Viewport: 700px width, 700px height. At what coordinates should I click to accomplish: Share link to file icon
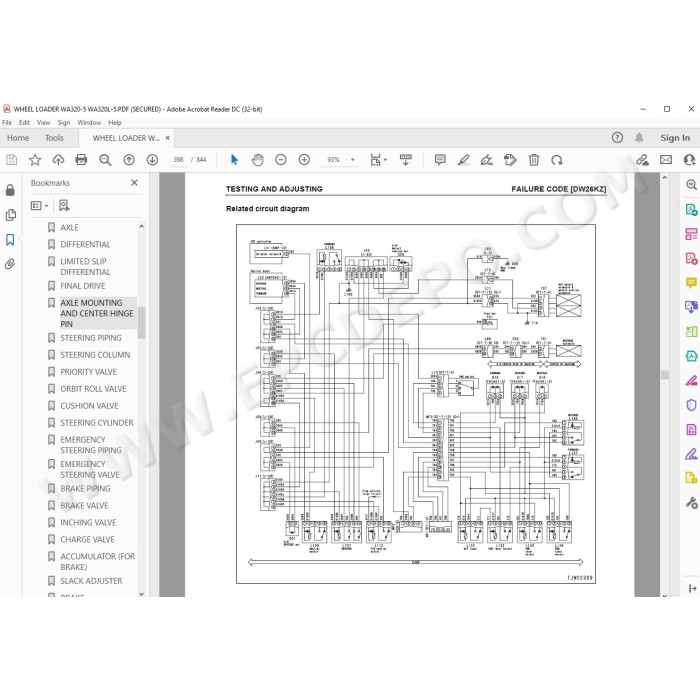pyautogui.click(x=642, y=159)
